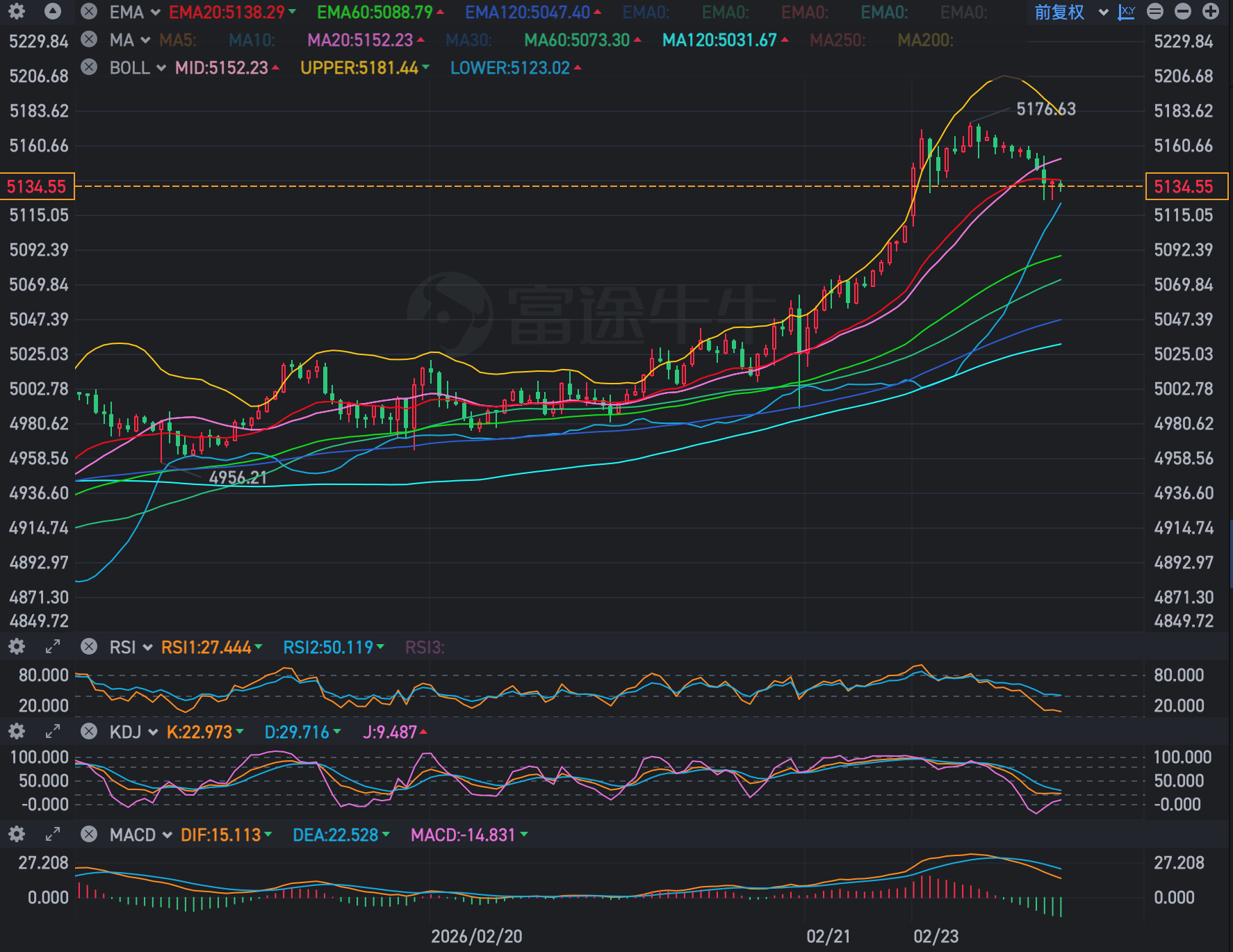The height and width of the screenshot is (952, 1233).
Task: Open the MA indicator dropdown
Action: coord(130,40)
